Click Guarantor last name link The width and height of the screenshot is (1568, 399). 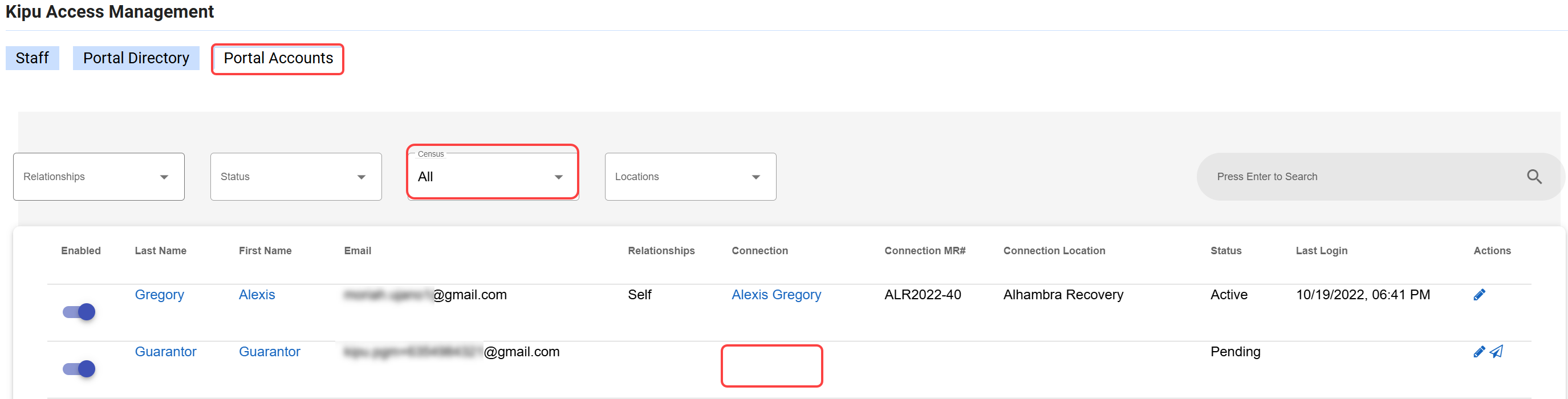point(165,352)
